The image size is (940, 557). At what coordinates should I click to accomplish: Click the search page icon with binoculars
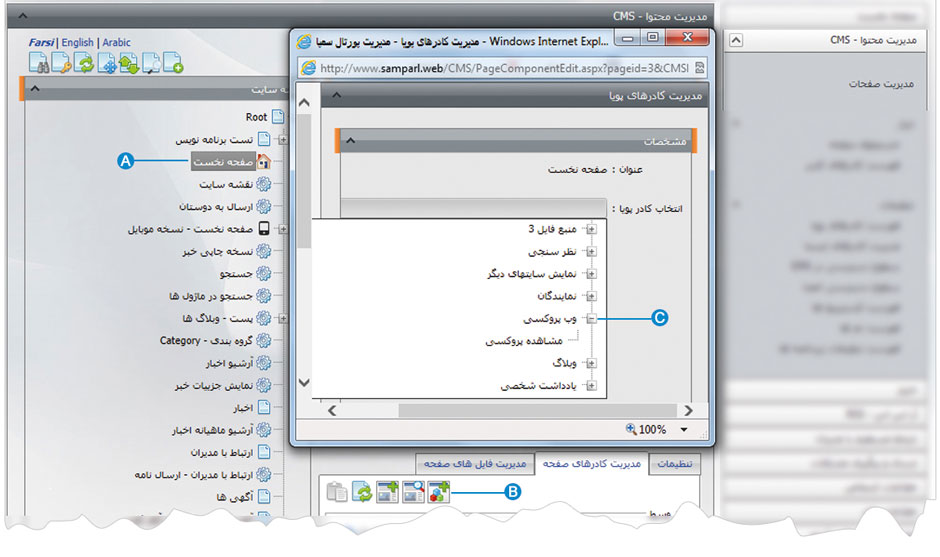[x=40, y=64]
